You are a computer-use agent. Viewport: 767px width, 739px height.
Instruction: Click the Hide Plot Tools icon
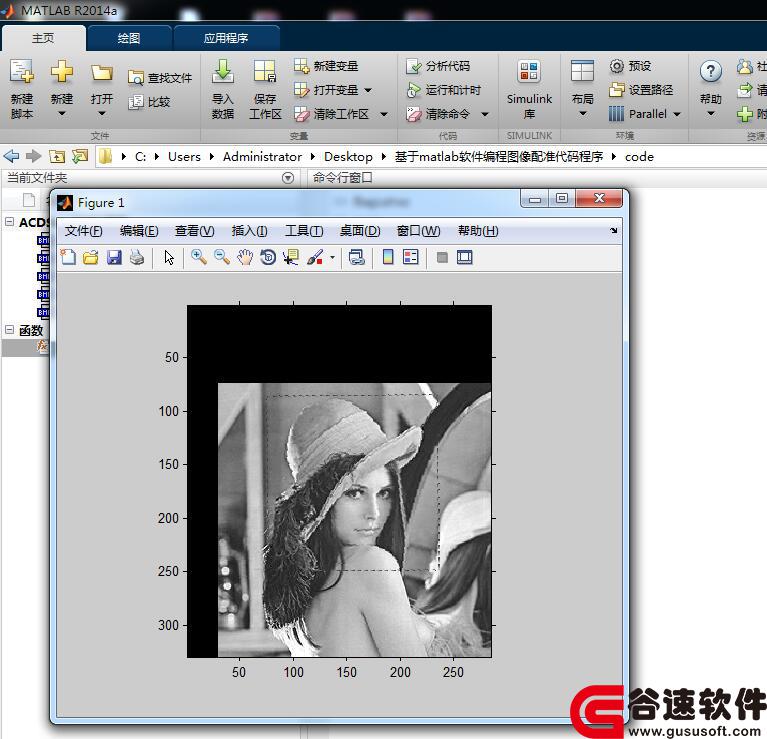(442, 257)
